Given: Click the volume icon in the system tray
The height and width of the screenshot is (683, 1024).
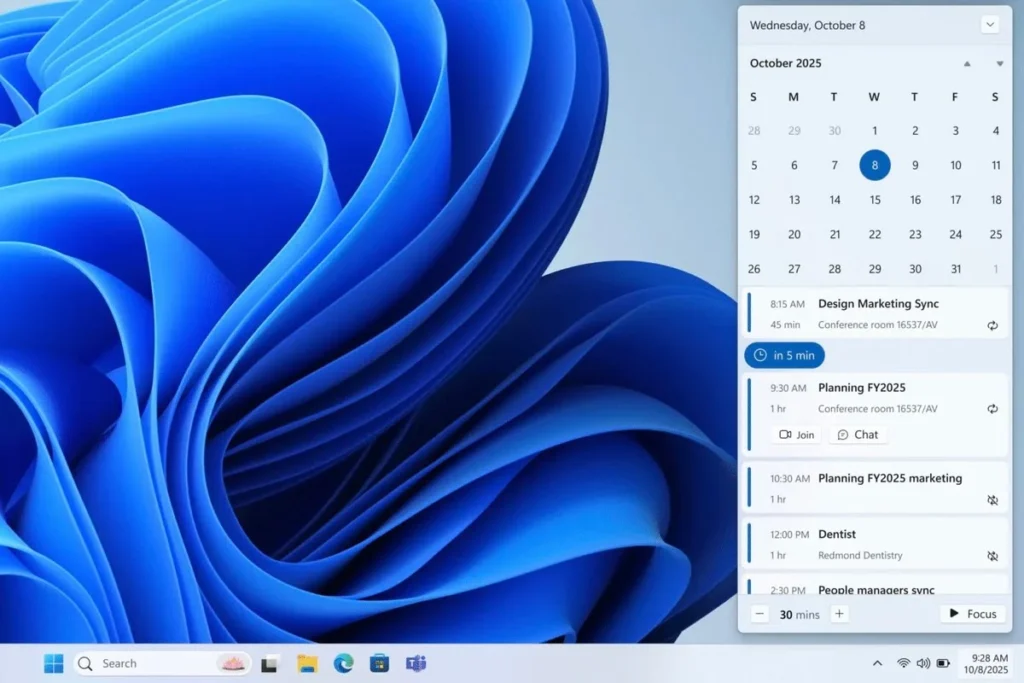Looking at the screenshot, I should coord(922,662).
